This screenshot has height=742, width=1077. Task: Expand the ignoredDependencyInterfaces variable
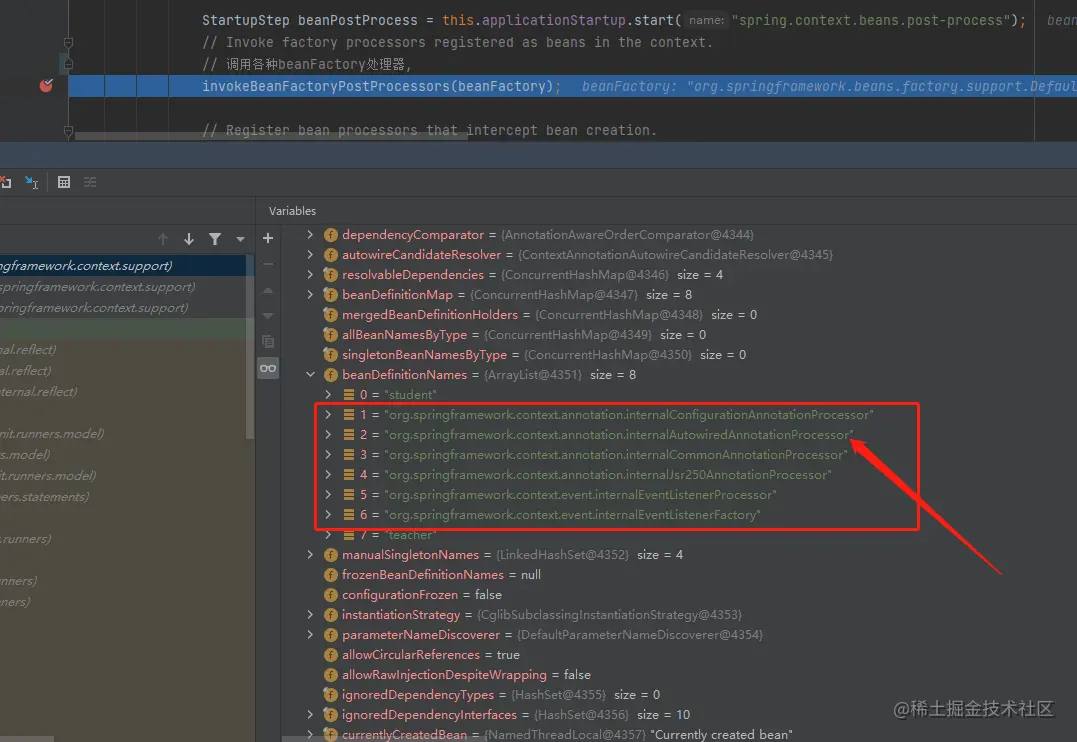(x=310, y=715)
